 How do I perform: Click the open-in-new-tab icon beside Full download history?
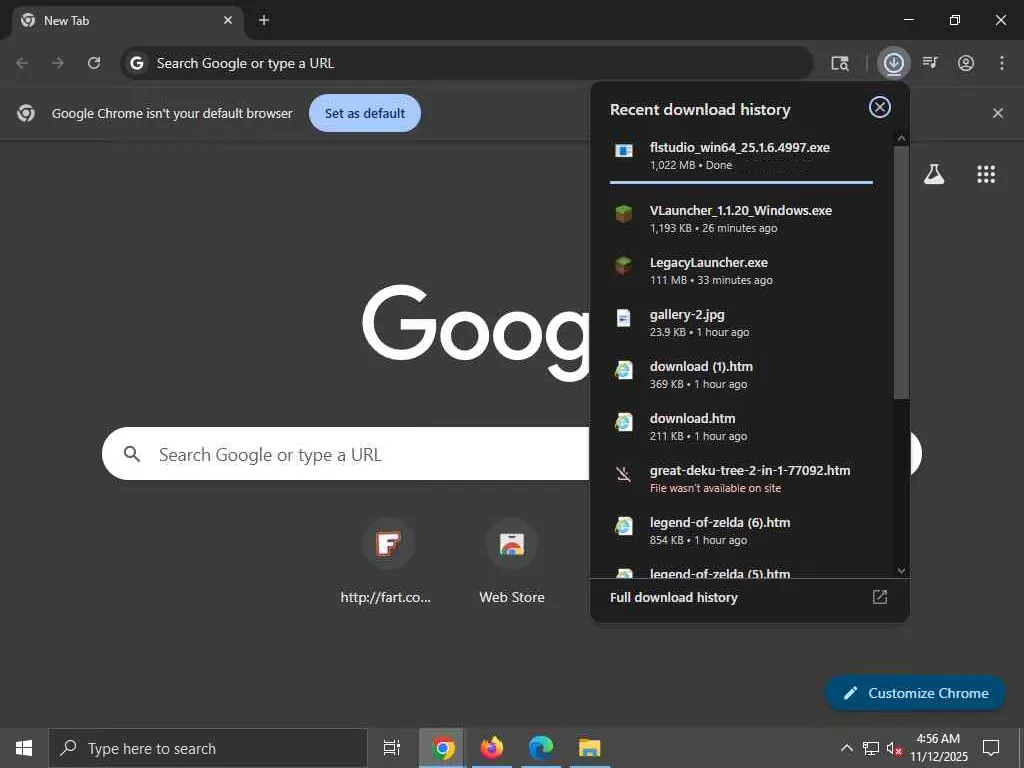point(880,597)
